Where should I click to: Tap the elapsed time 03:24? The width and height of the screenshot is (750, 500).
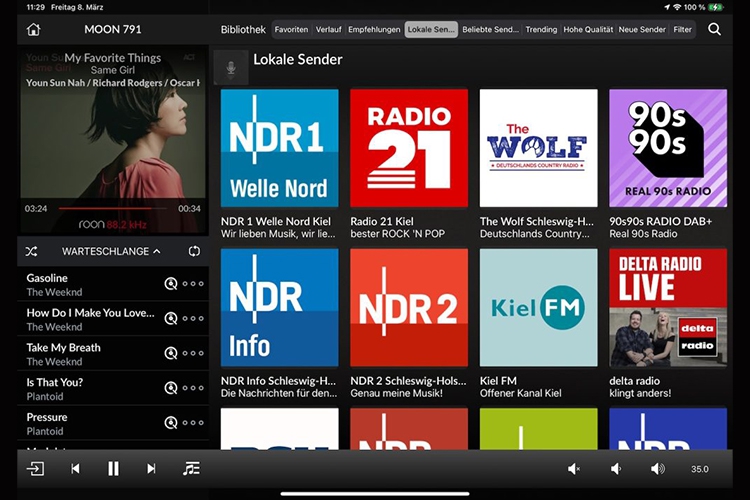36,209
